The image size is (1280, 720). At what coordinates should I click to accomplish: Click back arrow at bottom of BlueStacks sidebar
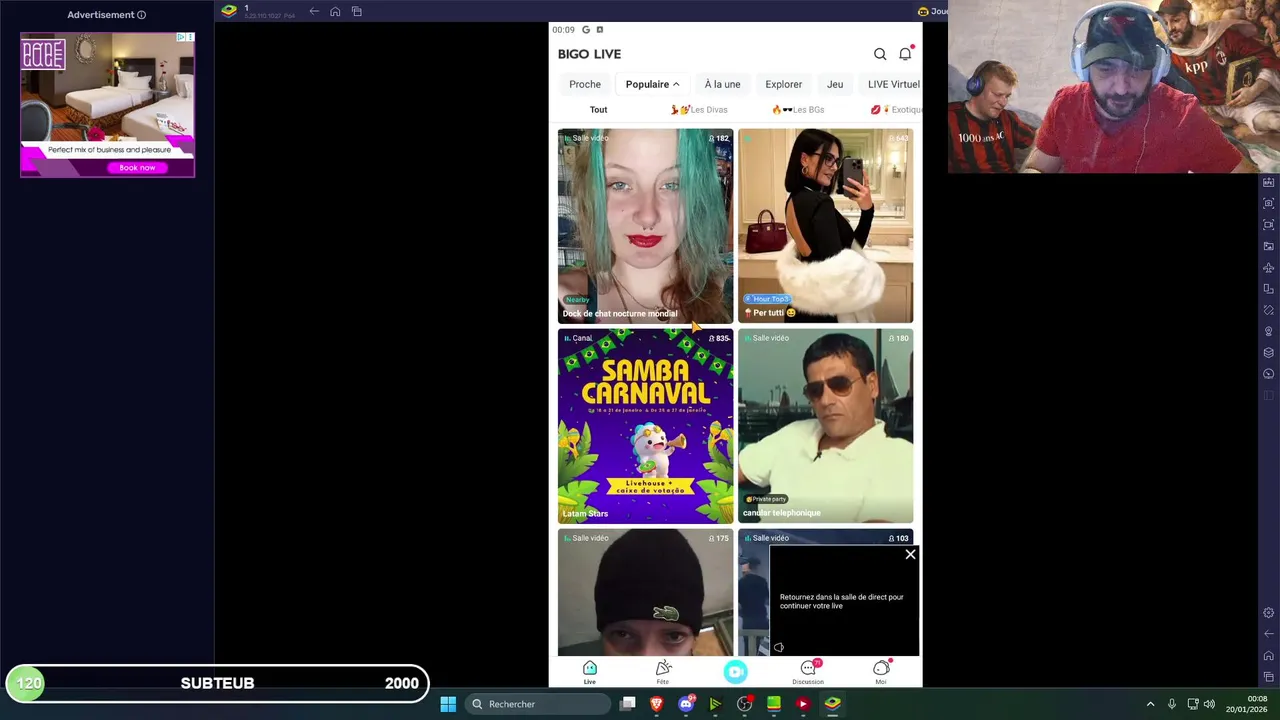[x=1269, y=634]
